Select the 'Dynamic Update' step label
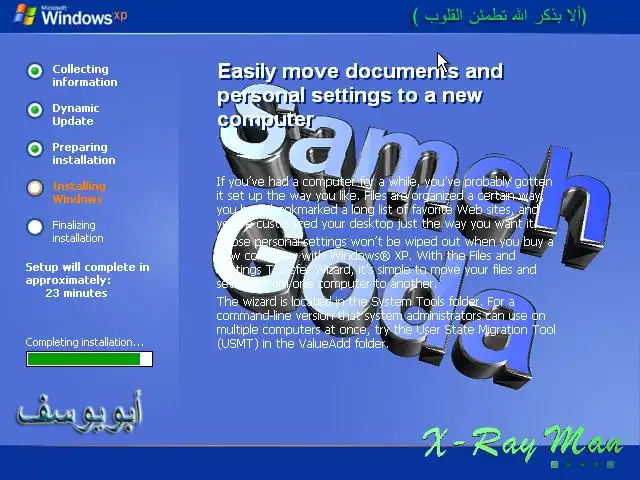Image resolution: width=640 pixels, height=480 pixels. coord(76,115)
